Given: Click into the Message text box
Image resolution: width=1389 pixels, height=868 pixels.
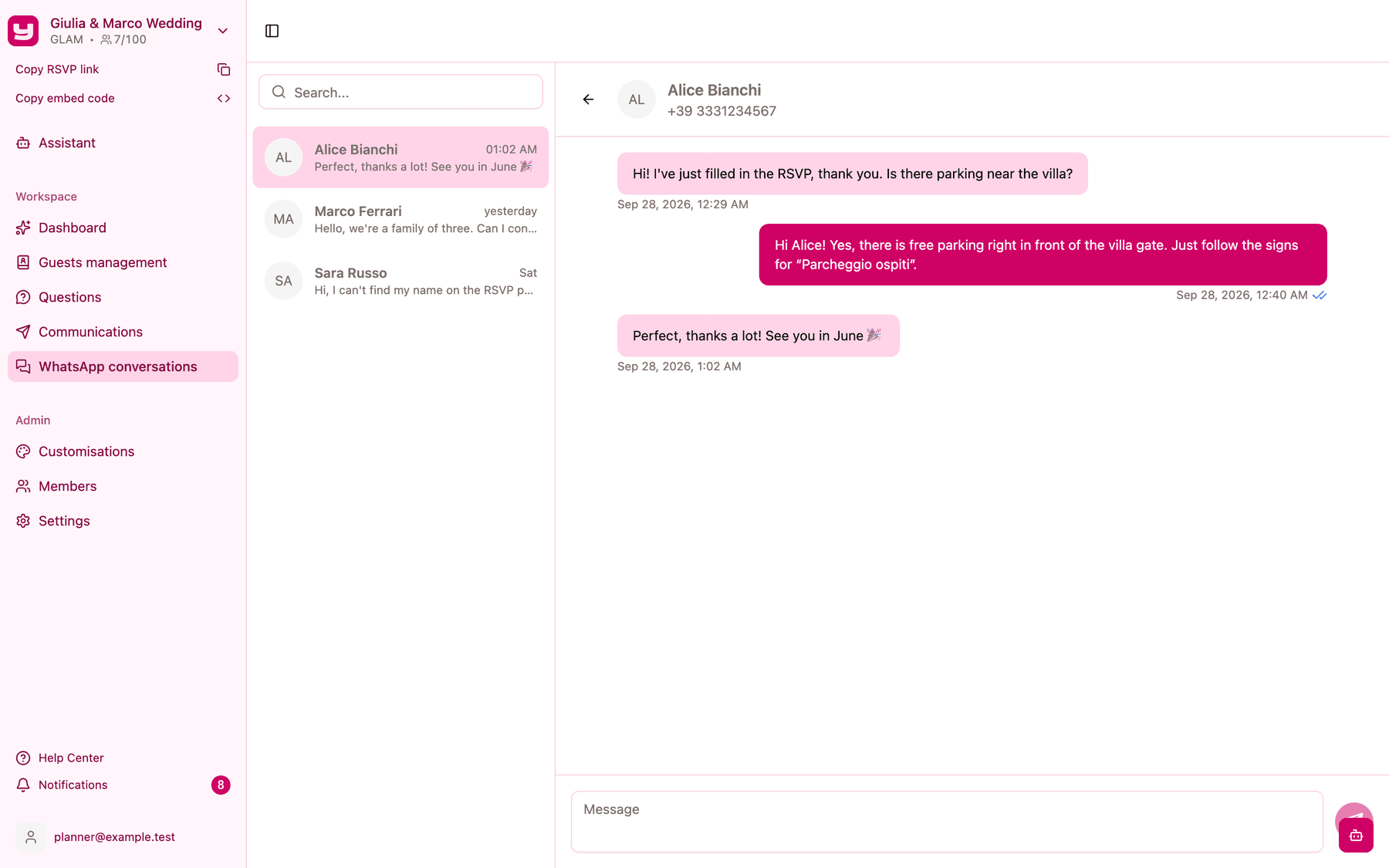Looking at the screenshot, I should tap(947, 822).
